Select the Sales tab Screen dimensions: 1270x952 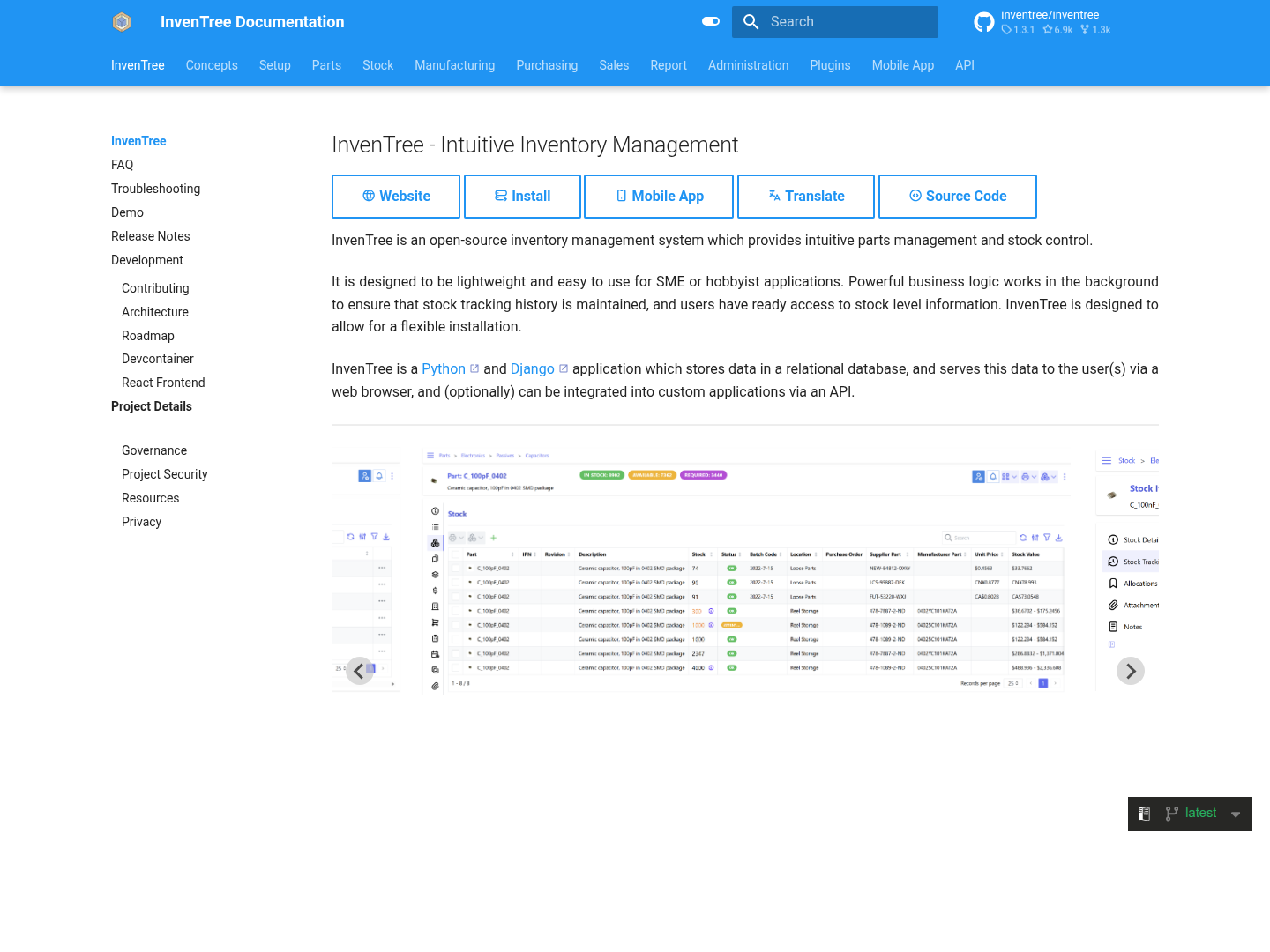[614, 65]
